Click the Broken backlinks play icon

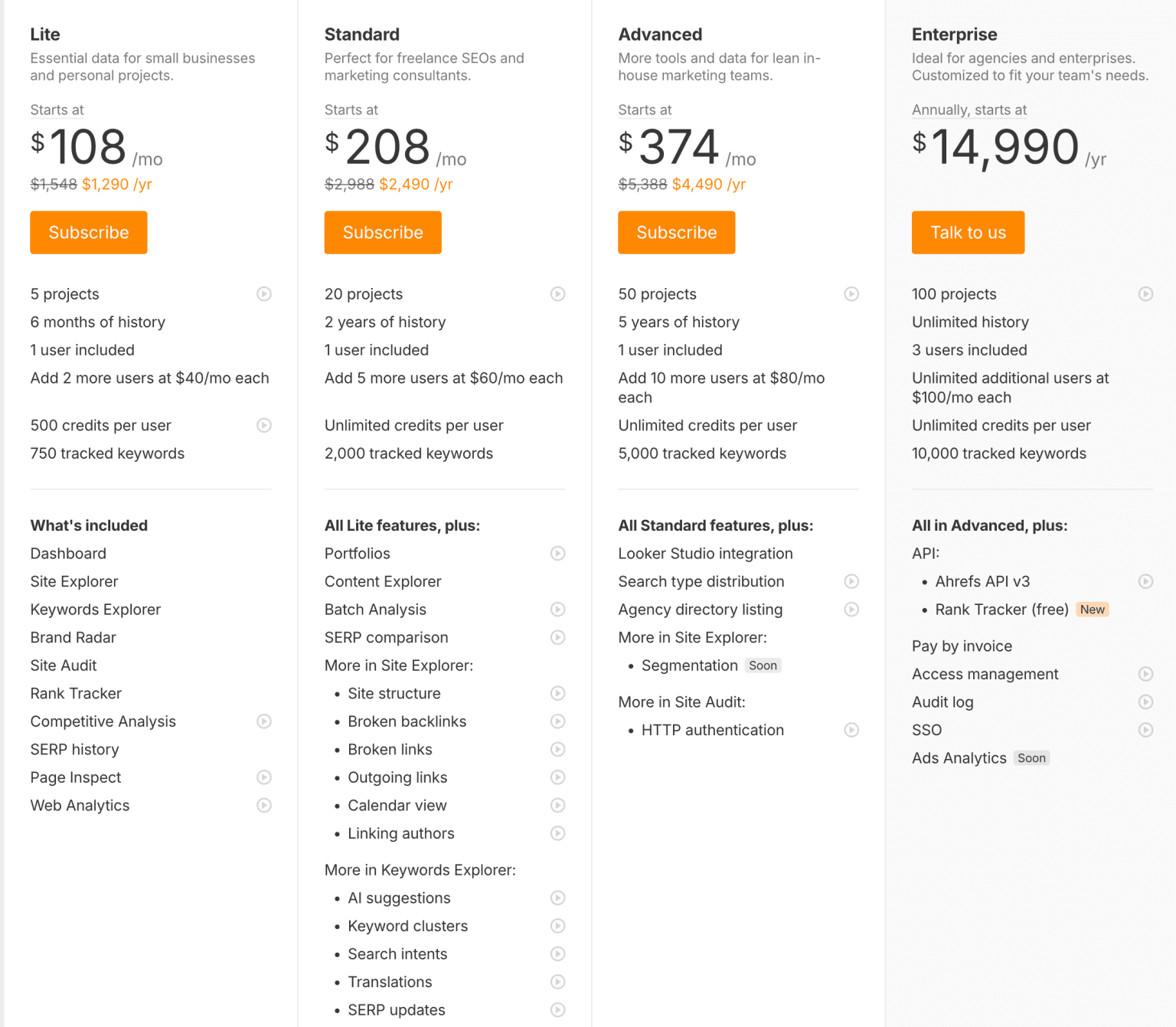click(558, 721)
